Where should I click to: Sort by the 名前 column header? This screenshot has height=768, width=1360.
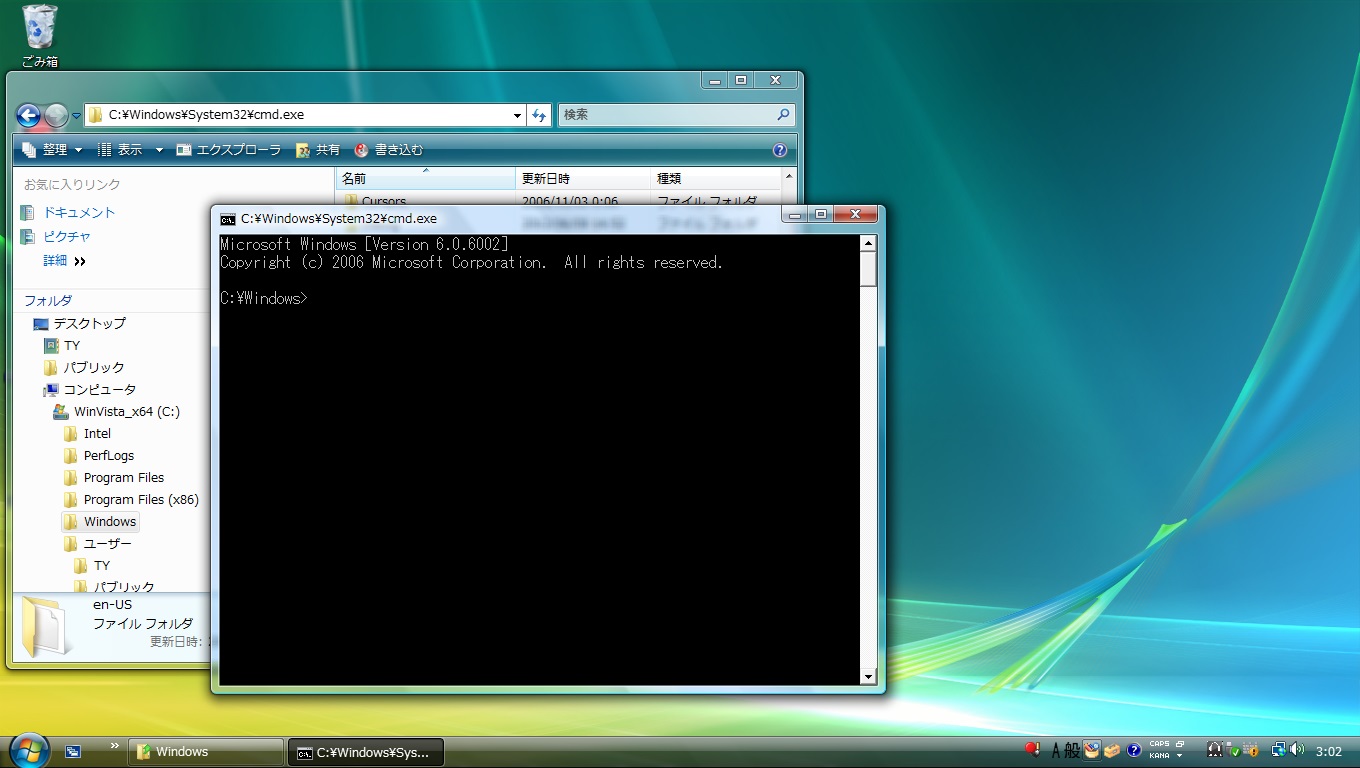[x=425, y=178]
